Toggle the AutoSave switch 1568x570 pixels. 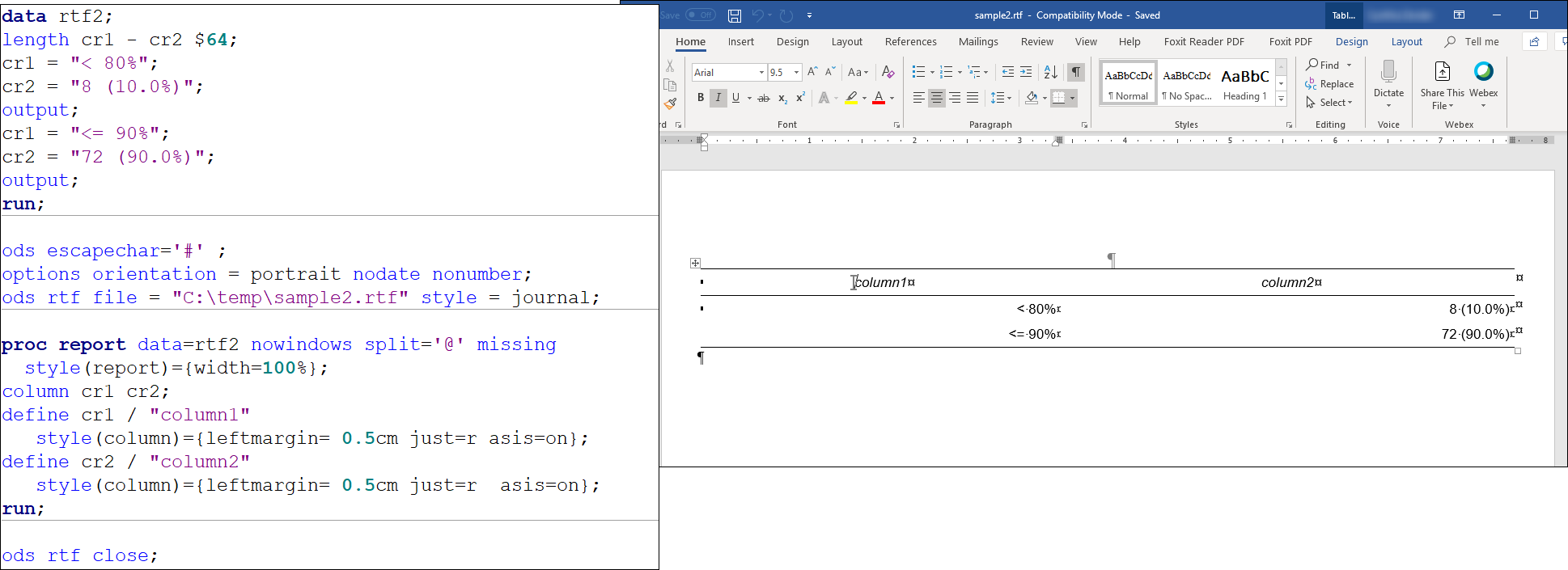pyautogui.click(x=700, y=15)
